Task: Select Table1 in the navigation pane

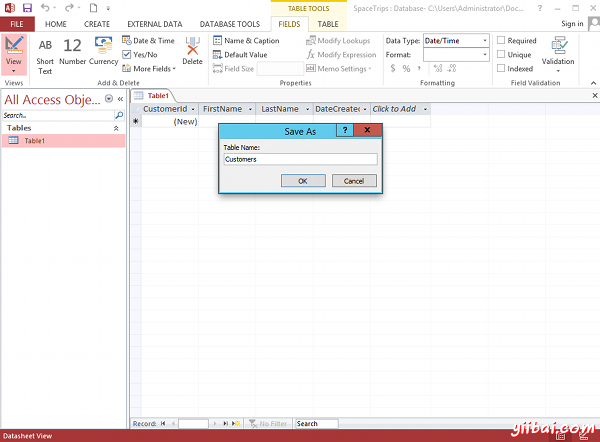Action: click(x=35, y=141)
